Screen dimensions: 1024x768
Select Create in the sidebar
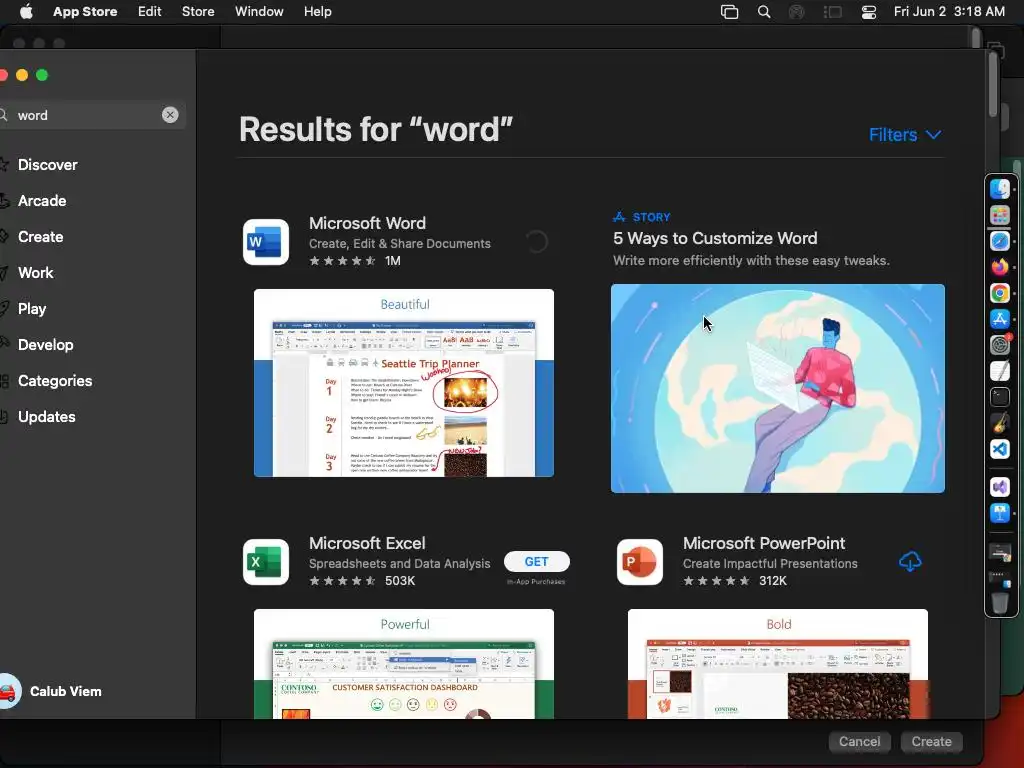tap(40, 236)
